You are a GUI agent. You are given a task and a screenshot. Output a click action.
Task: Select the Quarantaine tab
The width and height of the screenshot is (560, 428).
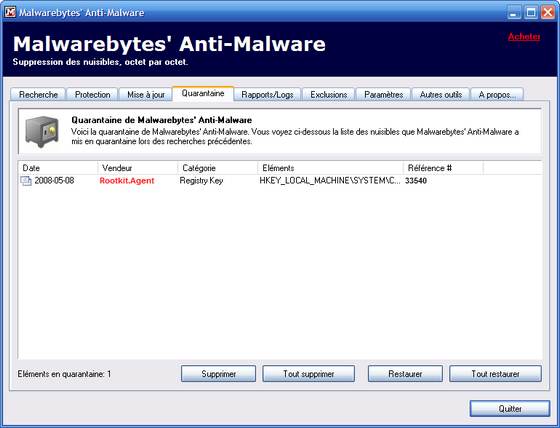(x=203, y=94)
